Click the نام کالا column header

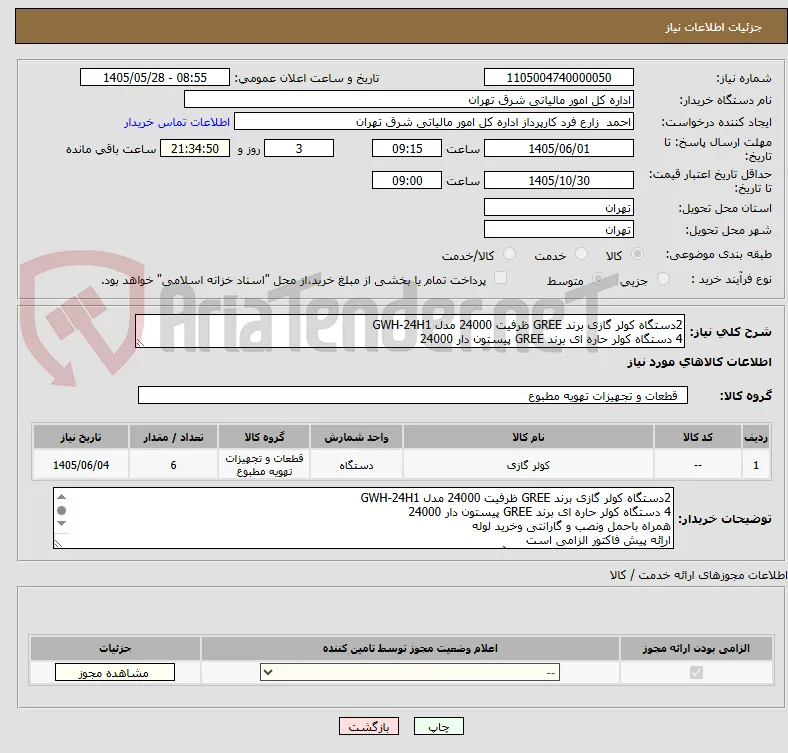(528, 437)
